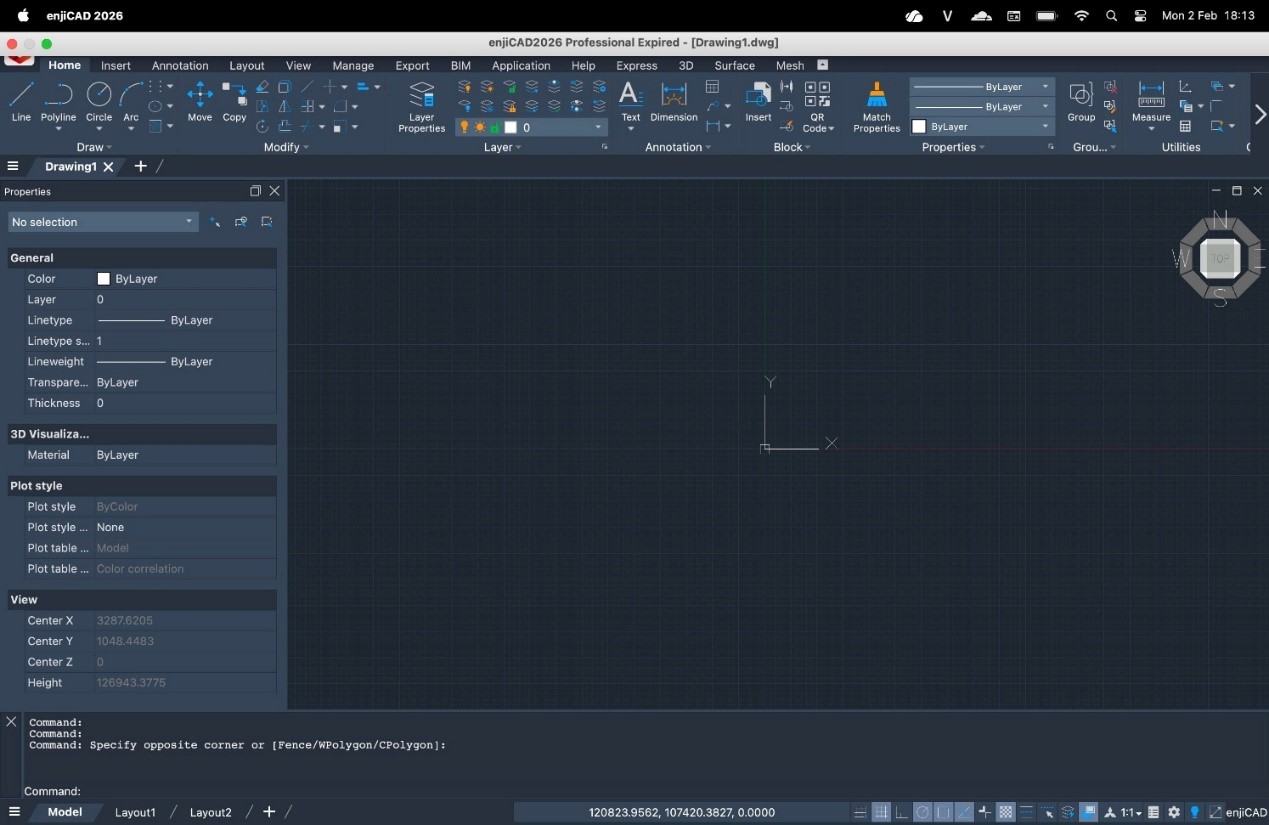This screenshot has height=825, width=1269.
Task: Toggle ortho mode in status bar
Action: (x=902, y=812)
